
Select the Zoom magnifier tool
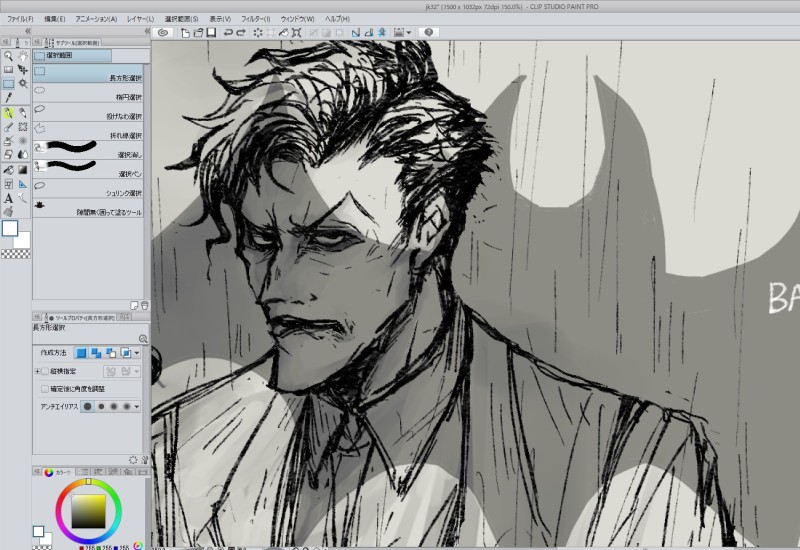tap(8, 56)
